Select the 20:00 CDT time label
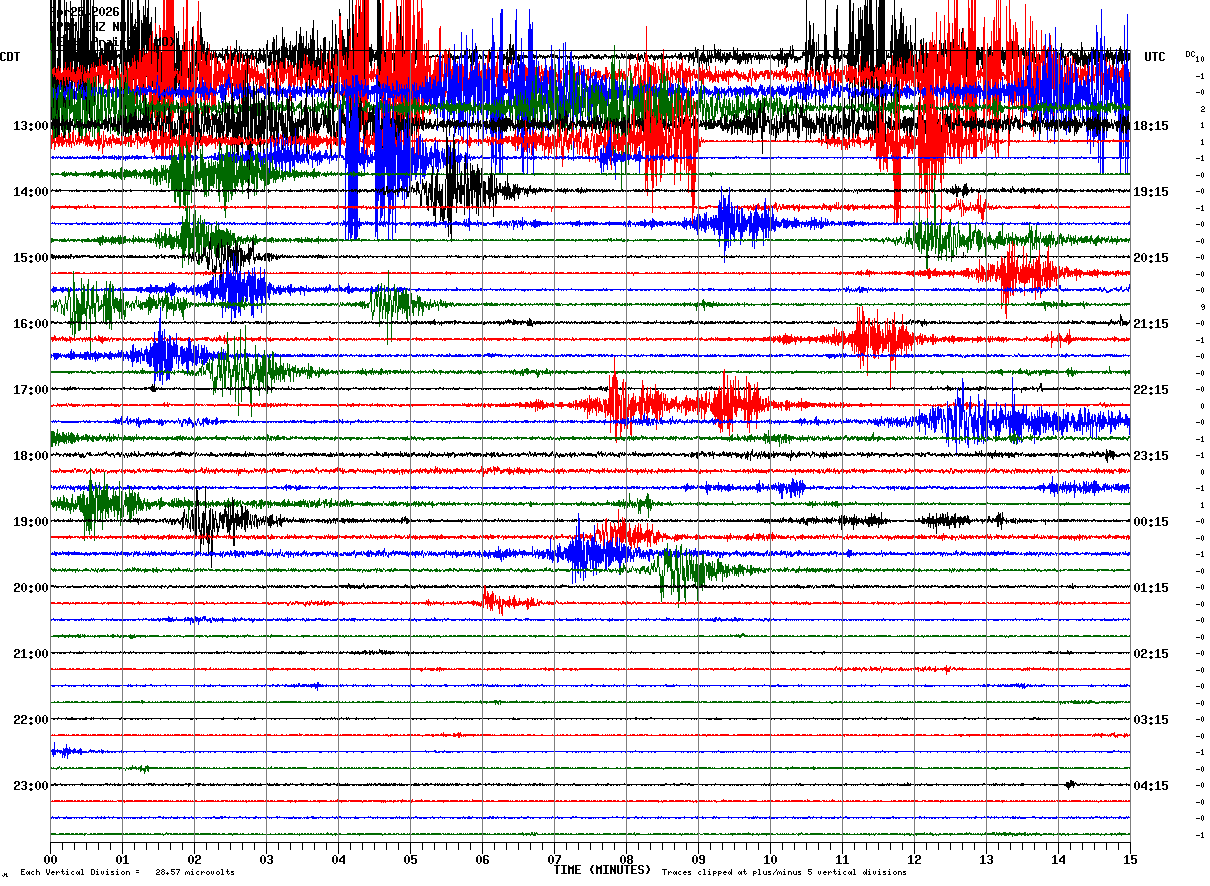This screenshot has width=1210, height=886. [31, 588]
